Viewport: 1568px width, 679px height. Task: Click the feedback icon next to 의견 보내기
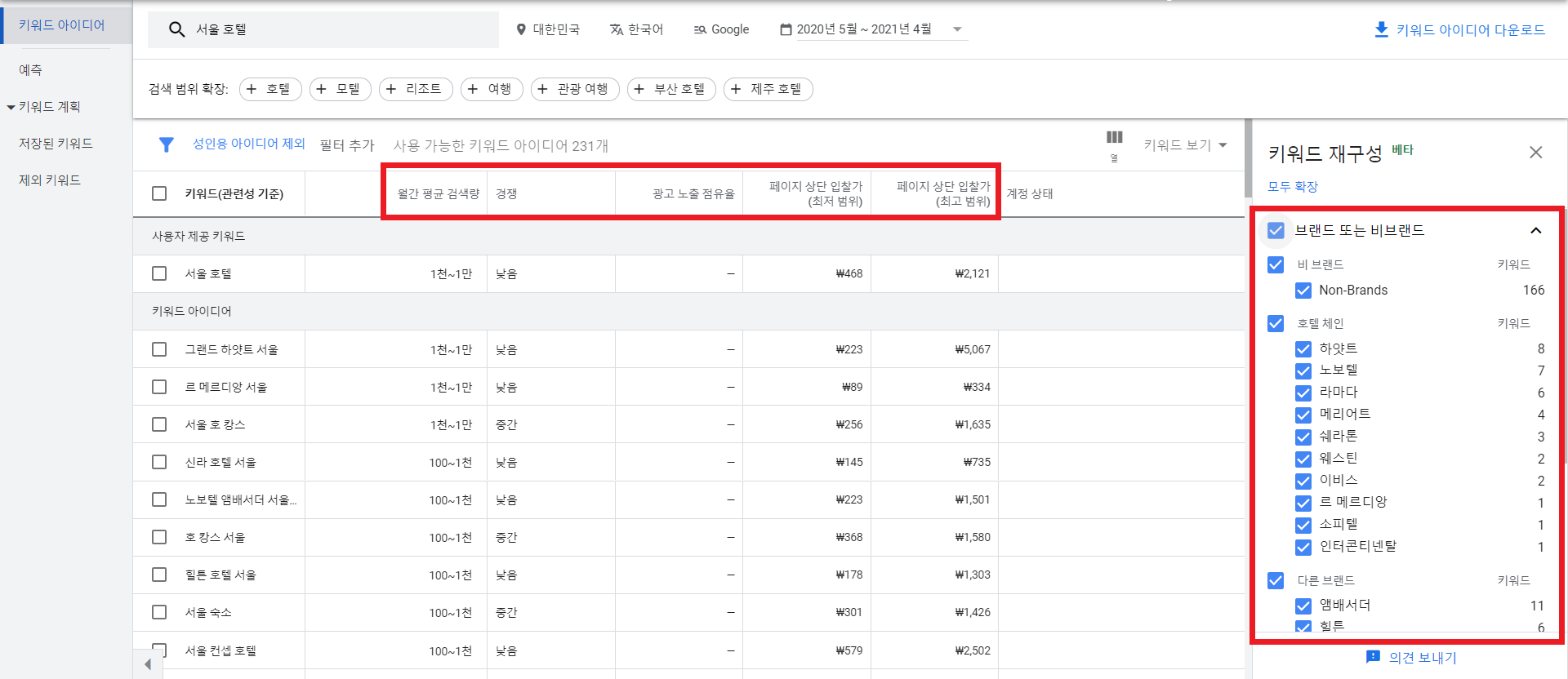1373,657
